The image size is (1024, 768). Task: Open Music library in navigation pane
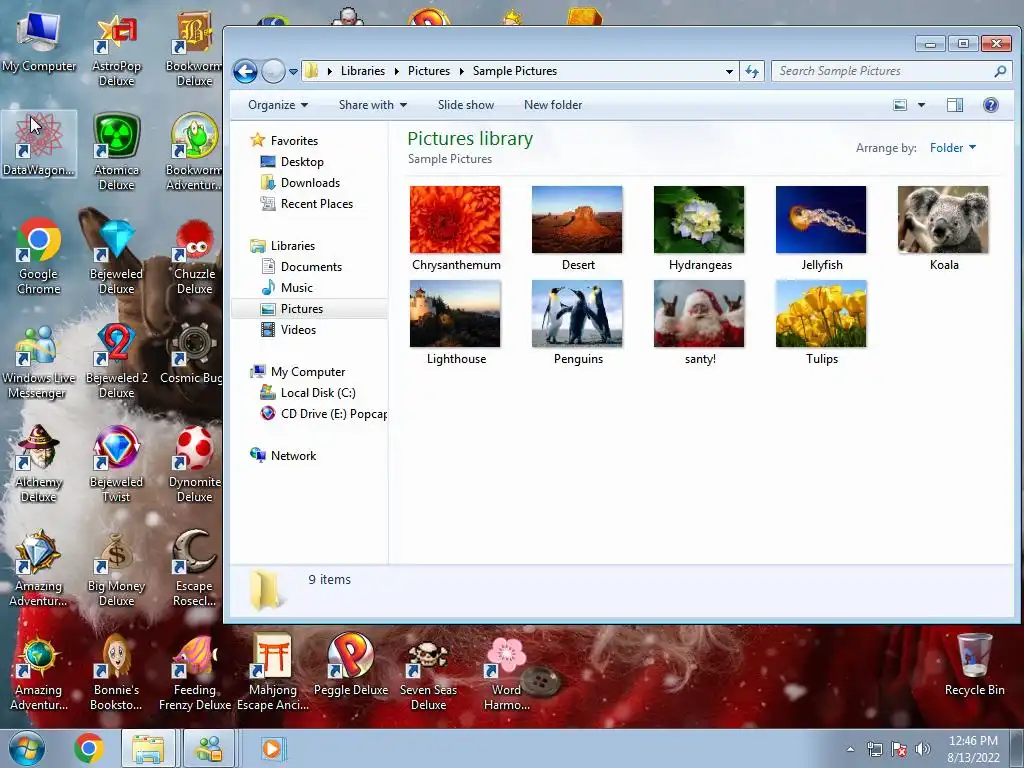pyautogui.click(x=296, y=288)
